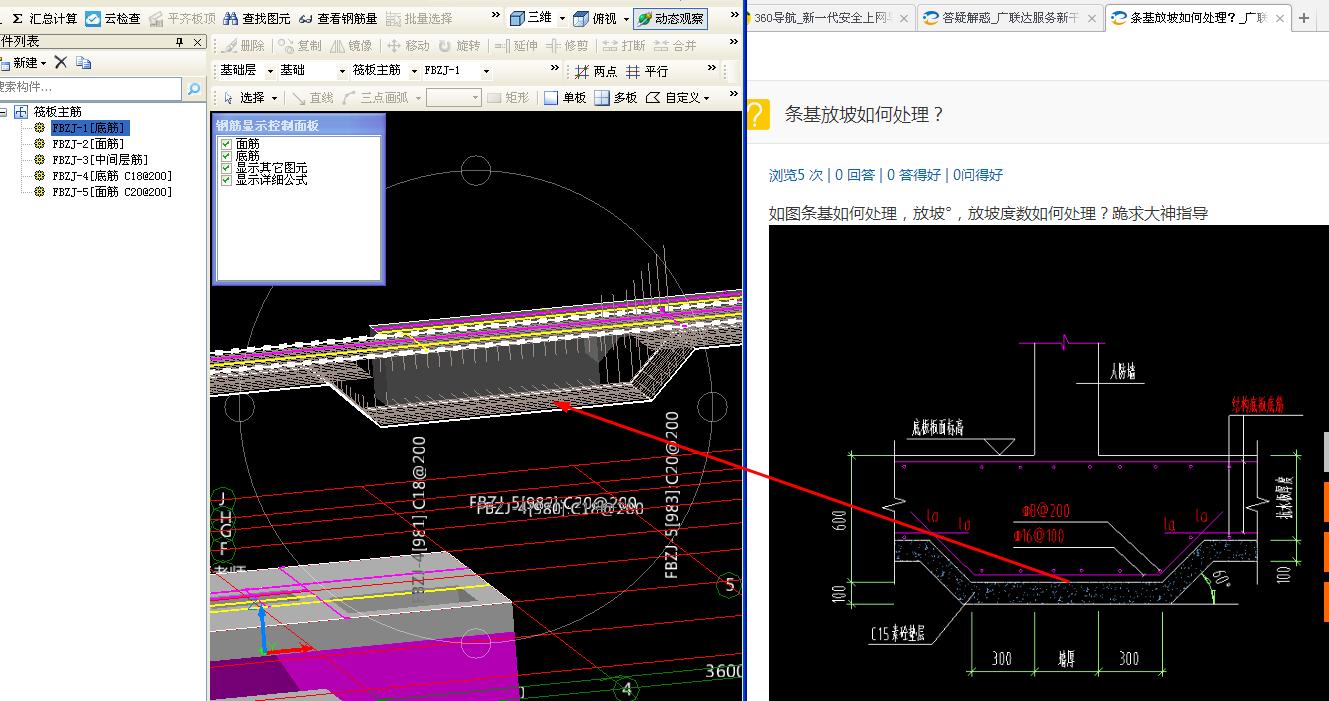The image size is (1329, 701).
Task: Select FBZJ-4[底筋 C18@200] tree item
Action: tap(112, 176)
